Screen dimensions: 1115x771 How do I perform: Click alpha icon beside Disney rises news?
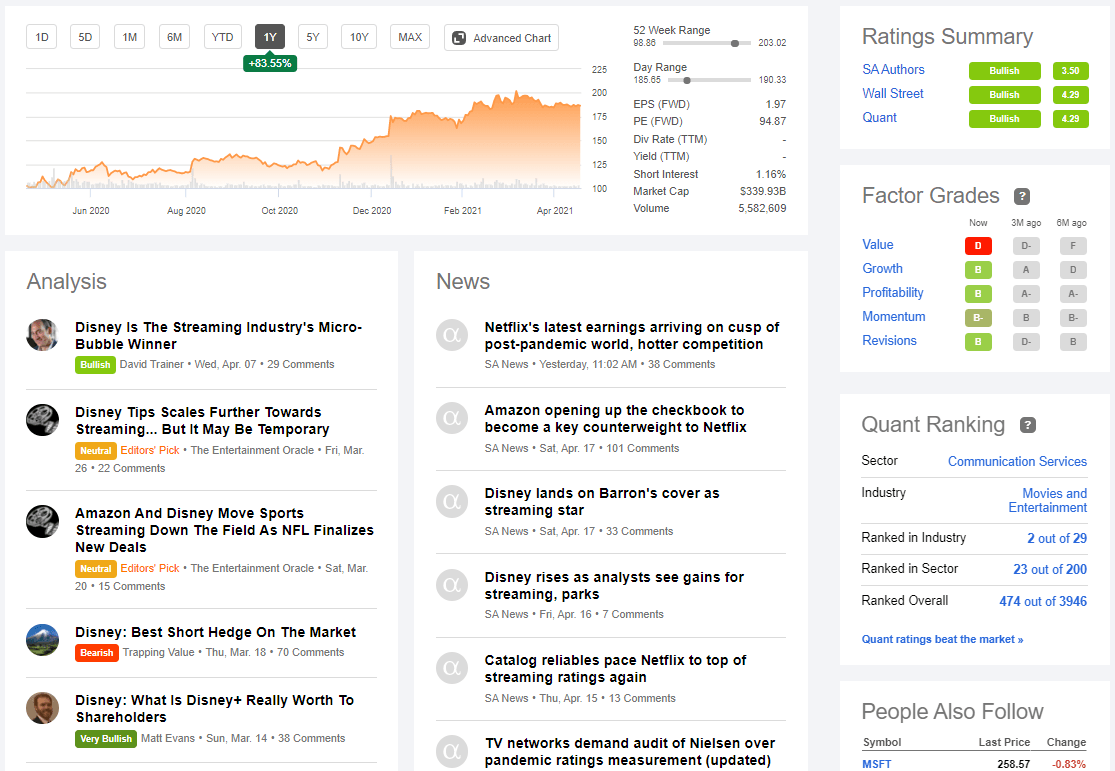[452, 585]
